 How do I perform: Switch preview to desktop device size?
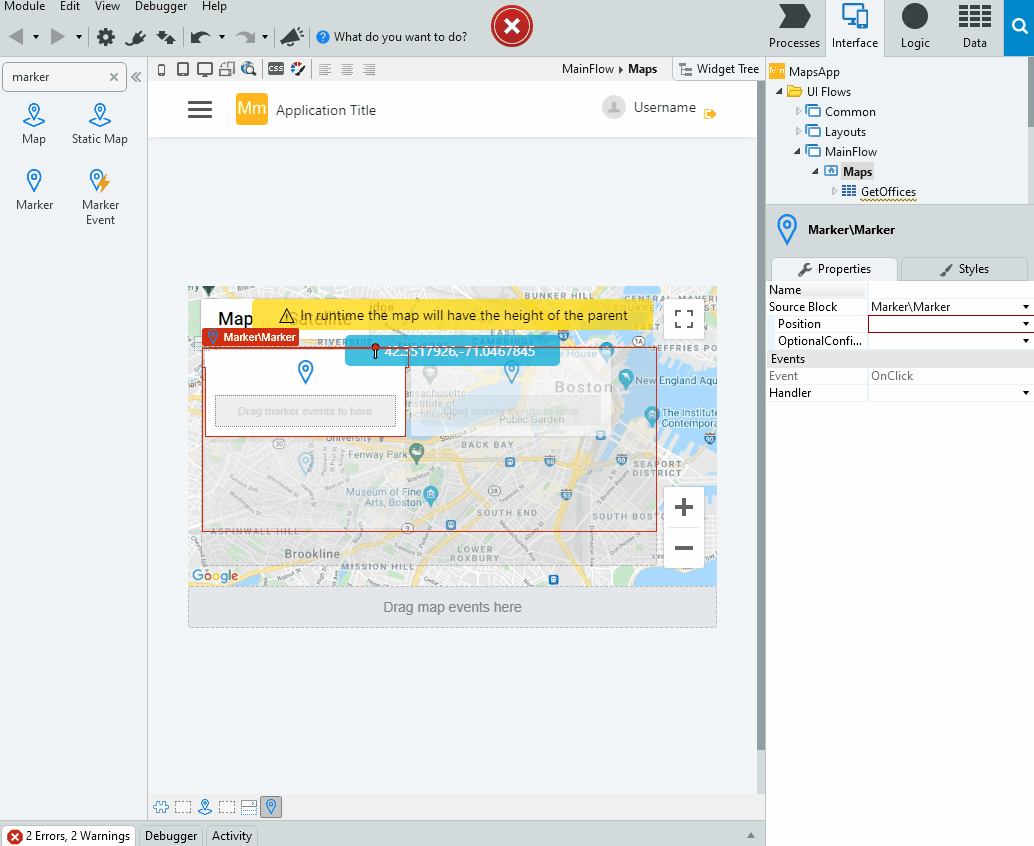[205, 69]
